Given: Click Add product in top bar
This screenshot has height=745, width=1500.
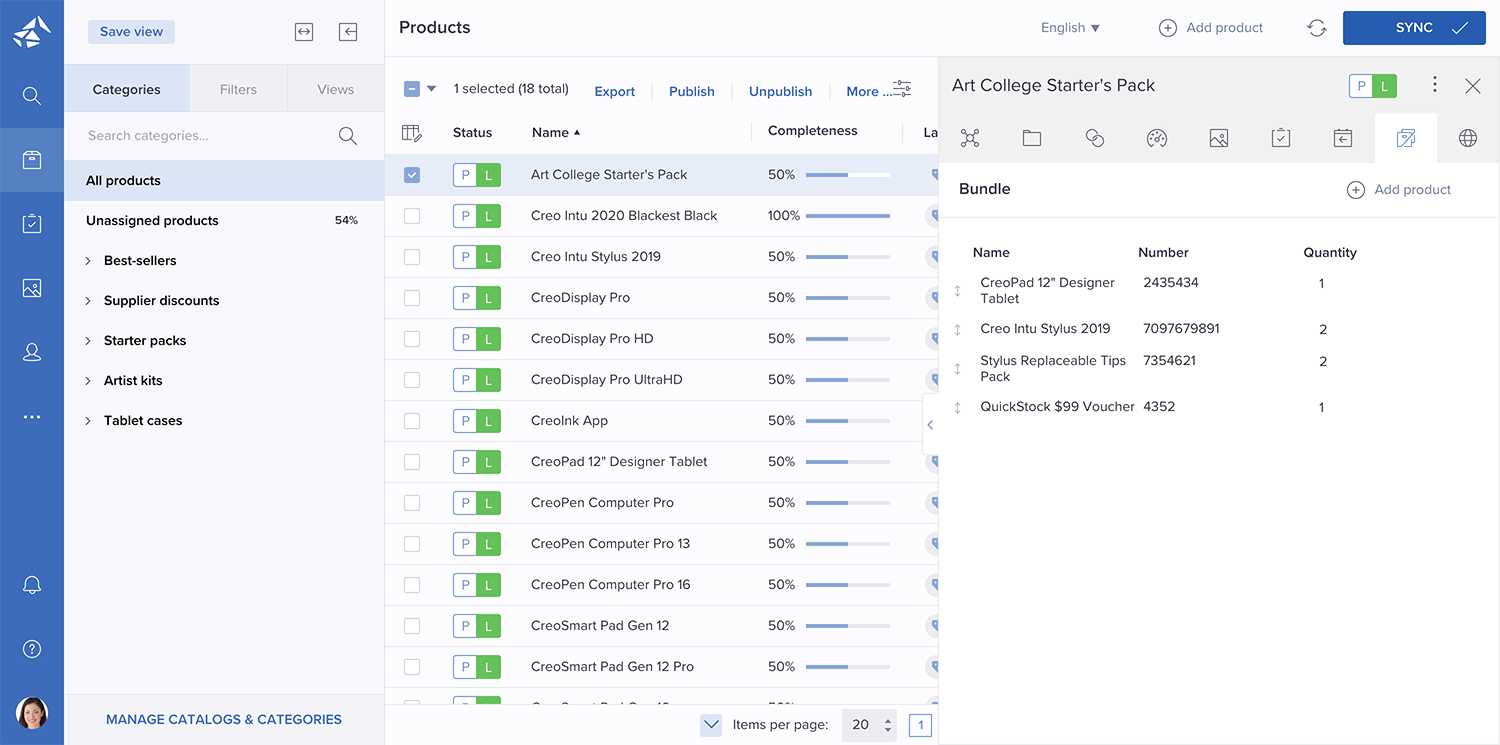Looking at the screenshot, I should pyautogui.click(x=1211, y=28).
